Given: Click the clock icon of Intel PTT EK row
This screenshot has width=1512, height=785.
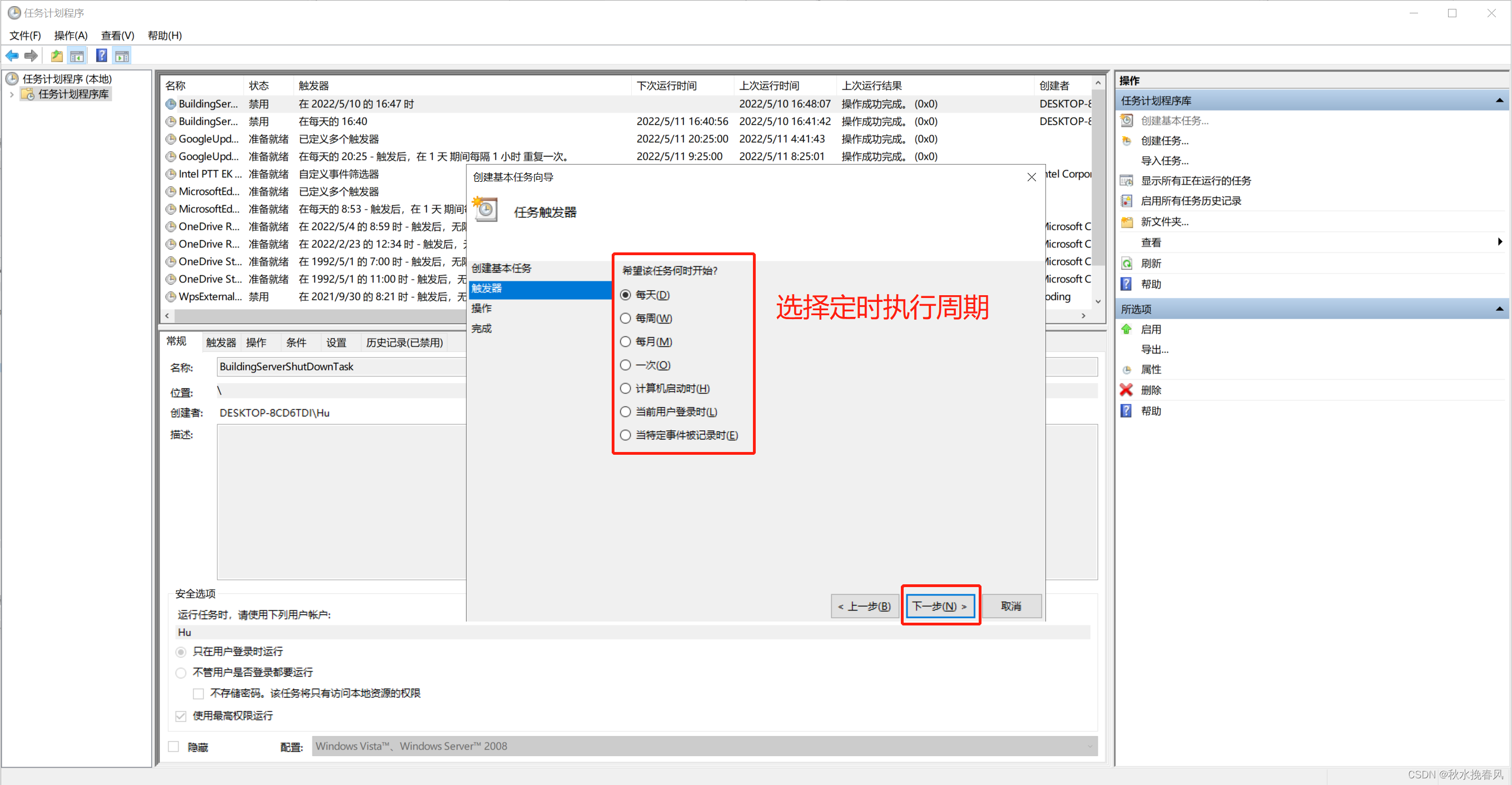Looking at the screenshot, I should 171,174.
